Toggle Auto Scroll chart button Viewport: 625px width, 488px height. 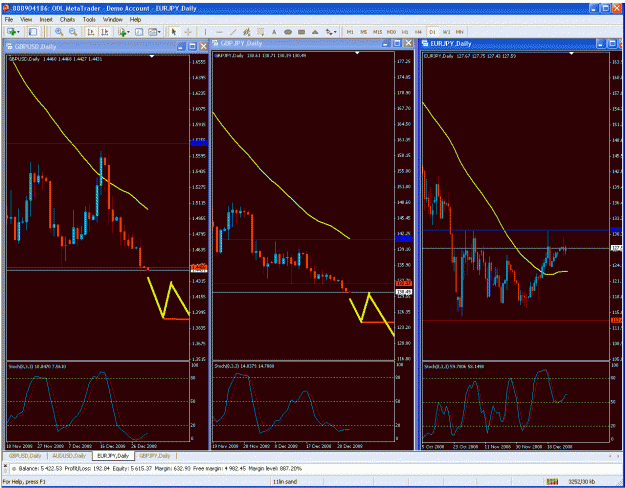tap(91, 32)
